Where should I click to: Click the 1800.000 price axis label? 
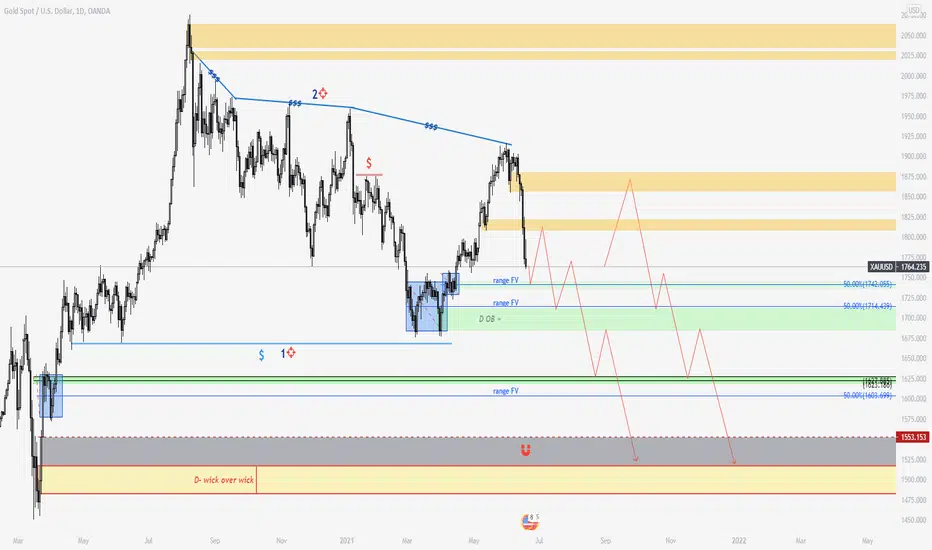tap(914, 237)
